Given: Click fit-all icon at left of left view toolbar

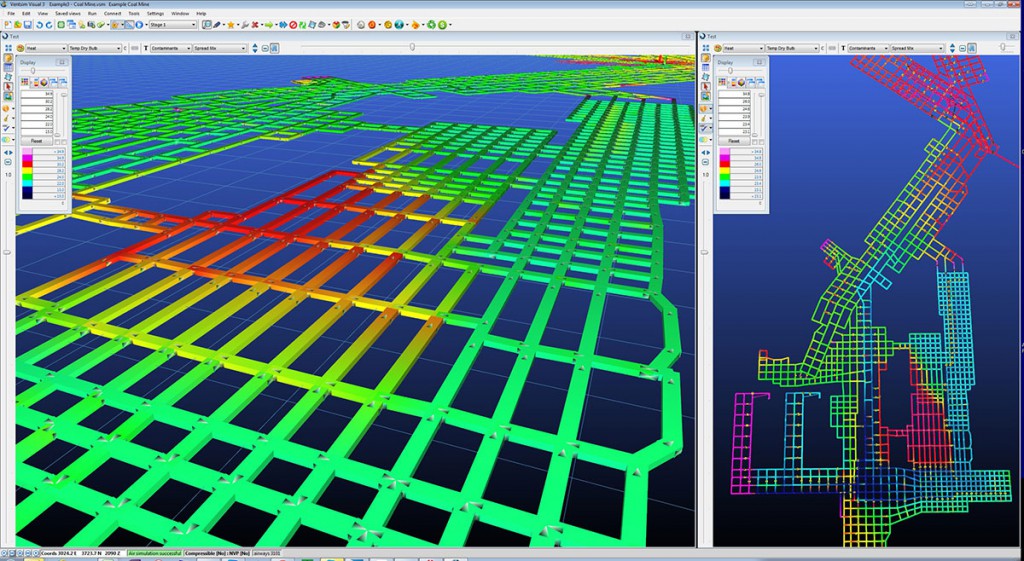Looking at the screenshot, I should pos(8,48).
